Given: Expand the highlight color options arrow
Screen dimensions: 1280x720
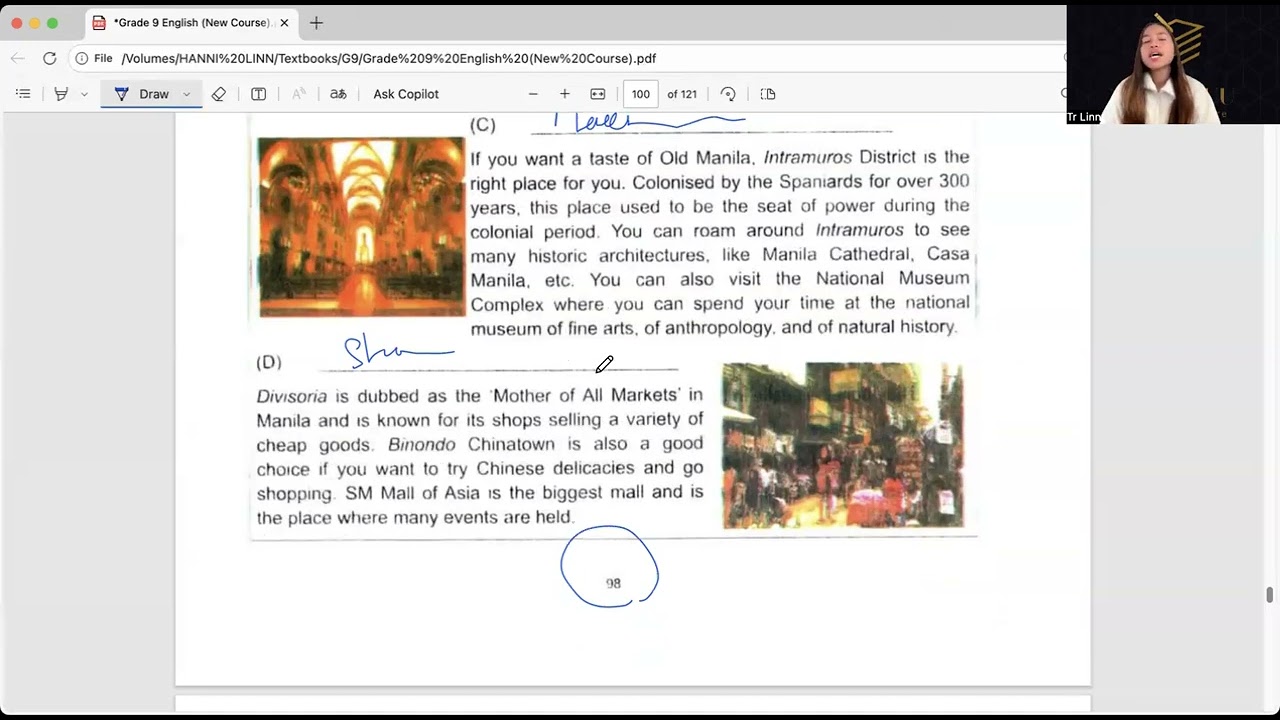Looking at the screenshot, I should [84, 94].
